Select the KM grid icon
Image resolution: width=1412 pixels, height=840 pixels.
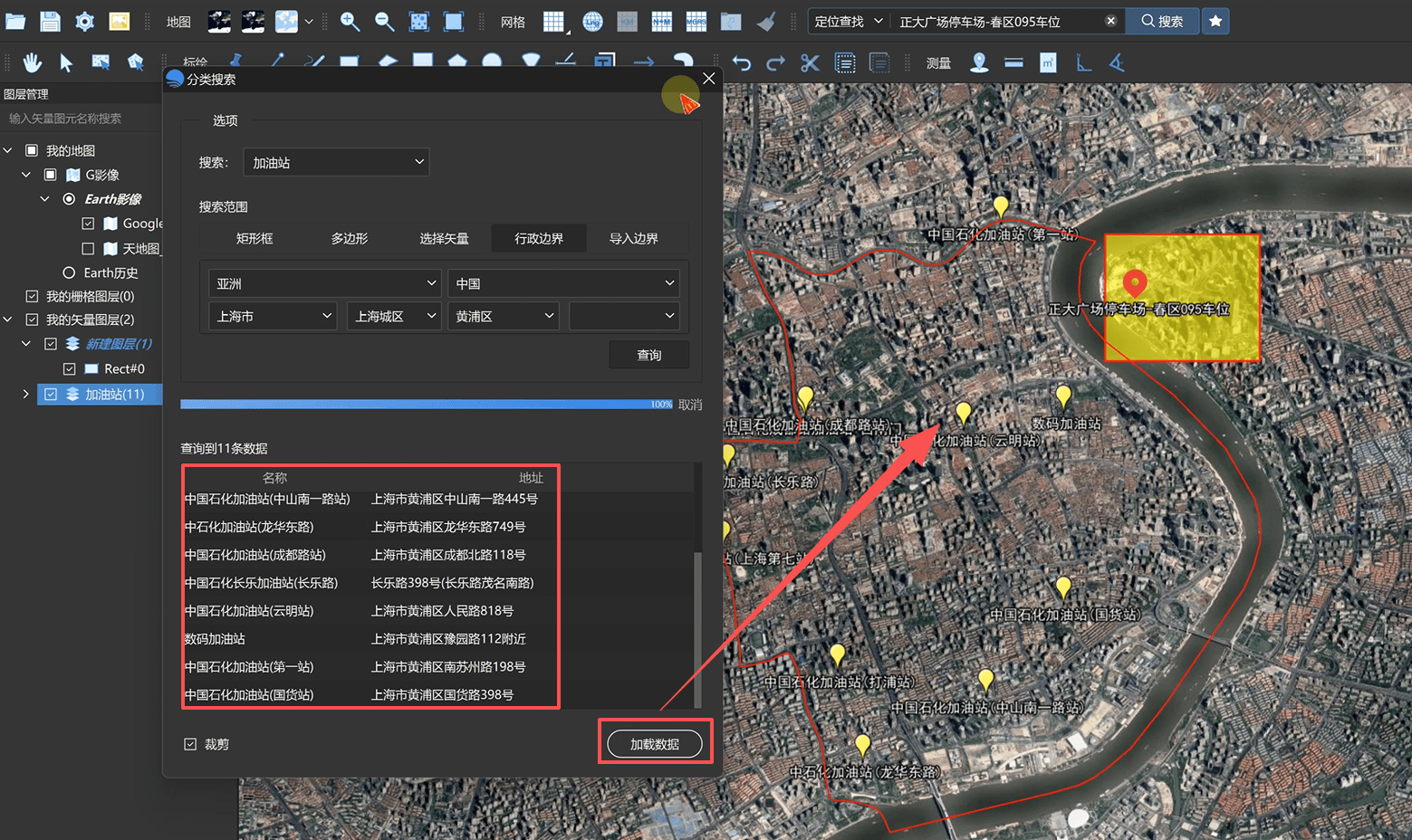pyautogui.click(x=627, y=22)
